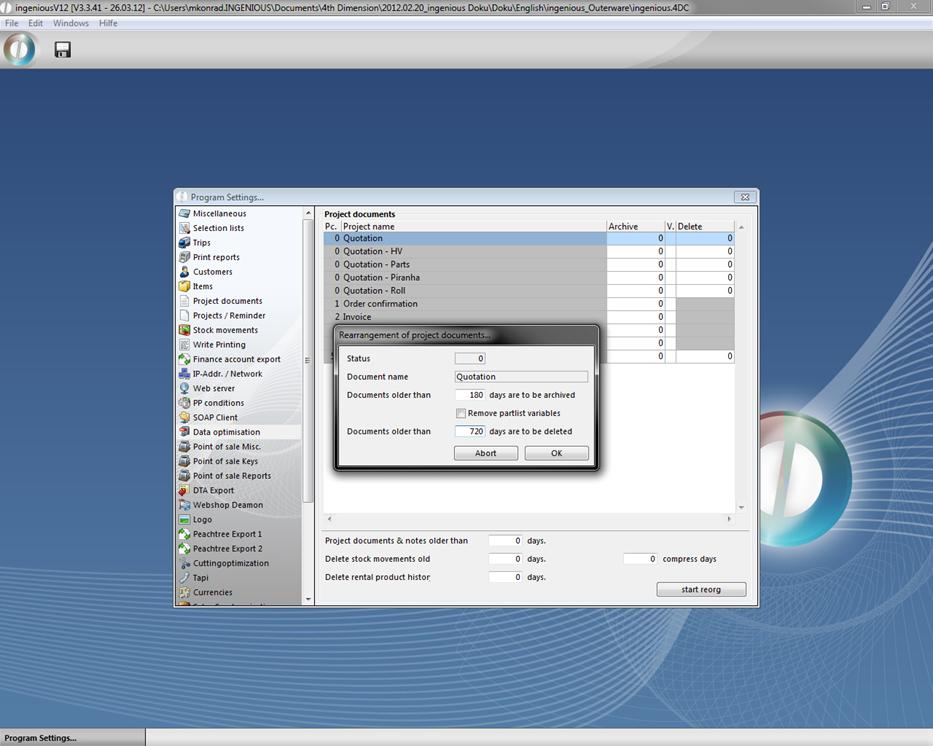This screenshot has height=746, width=933.
Task: Select the DTA Export sidebar icon
Action: [x=185, y=490]
